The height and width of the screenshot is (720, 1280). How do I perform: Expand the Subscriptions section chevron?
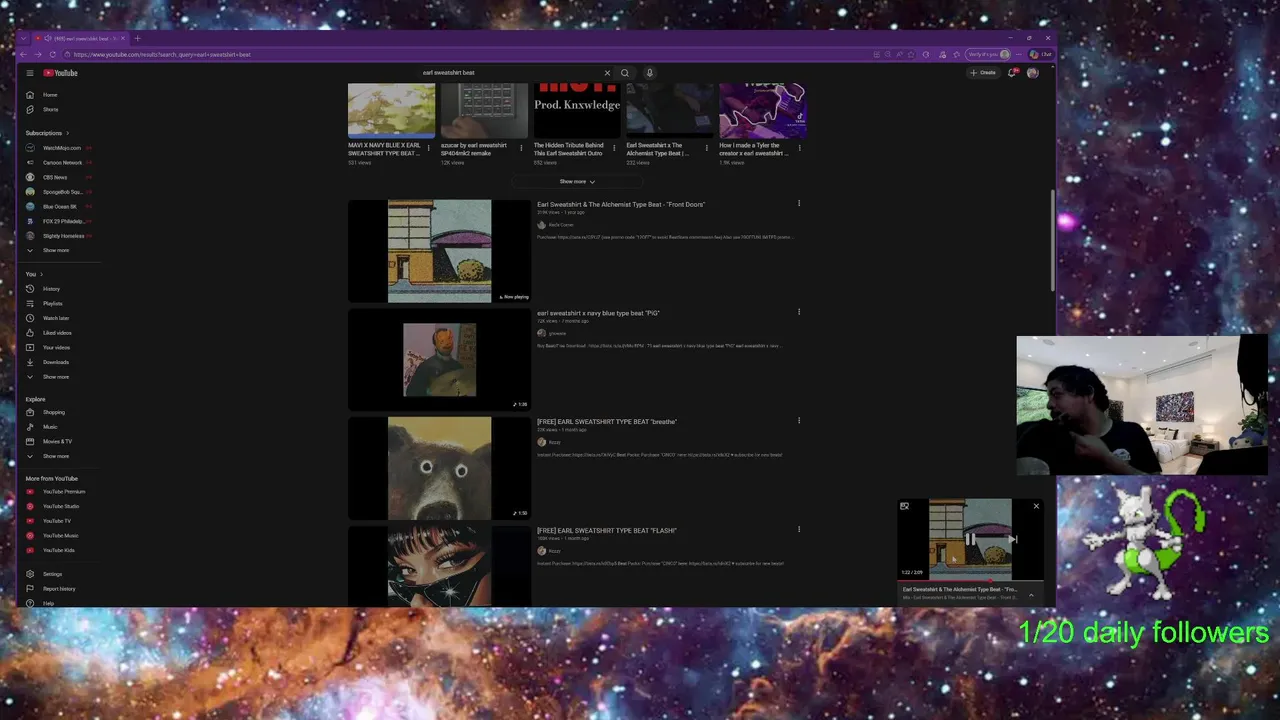pyautogui.click(x=67, y=133)
